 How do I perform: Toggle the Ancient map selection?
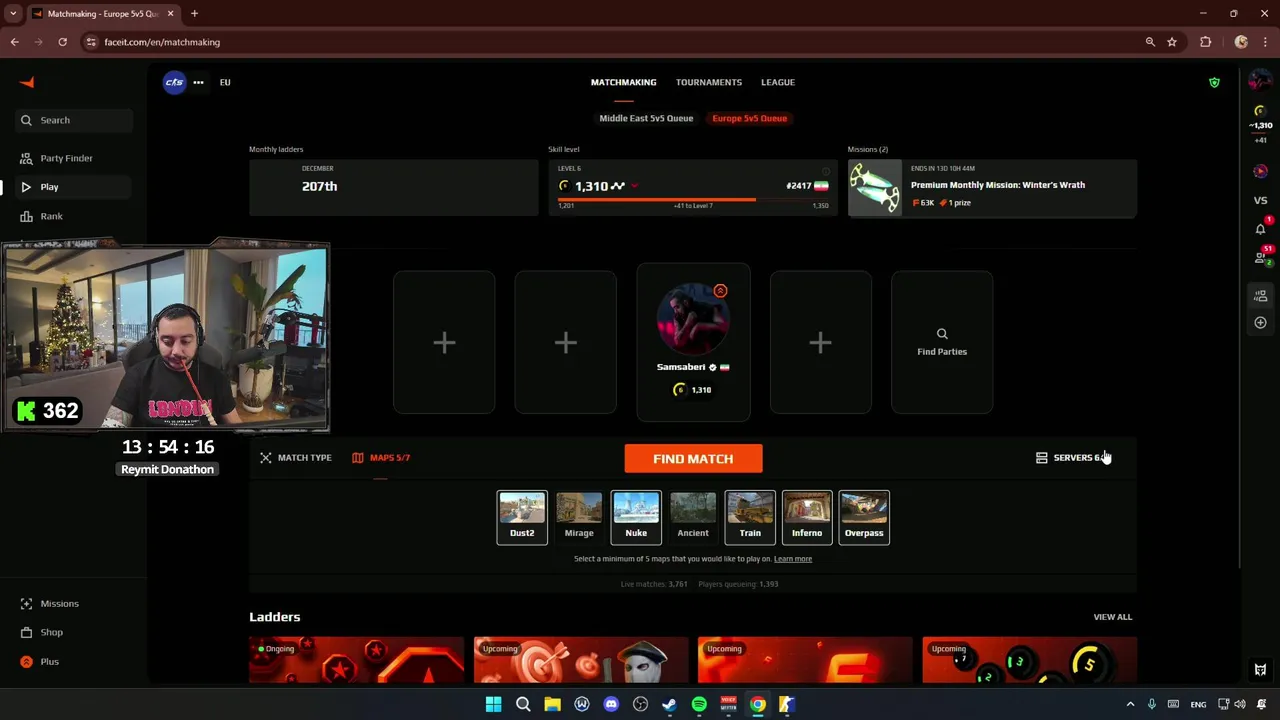click(693, 517)
